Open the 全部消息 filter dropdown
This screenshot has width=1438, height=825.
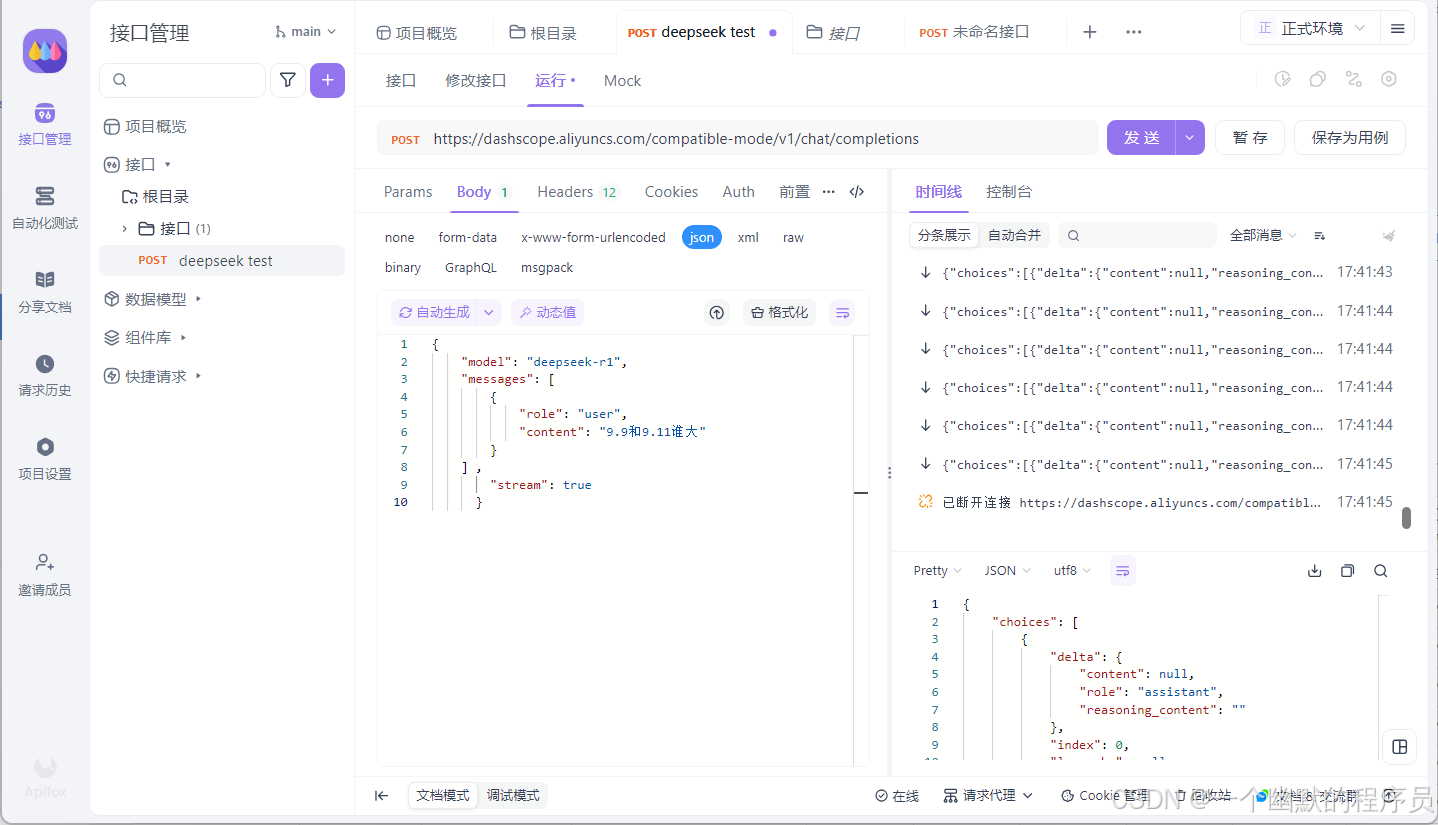(1263, 236)
